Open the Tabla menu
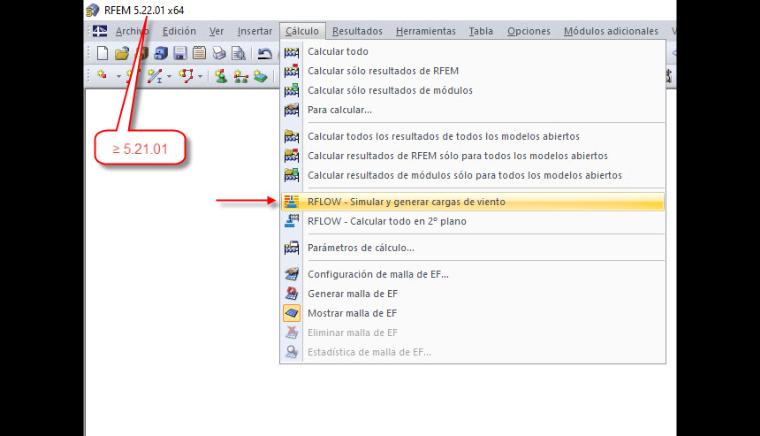The height and width of the screenshot is (436, 760). point(481,31)
